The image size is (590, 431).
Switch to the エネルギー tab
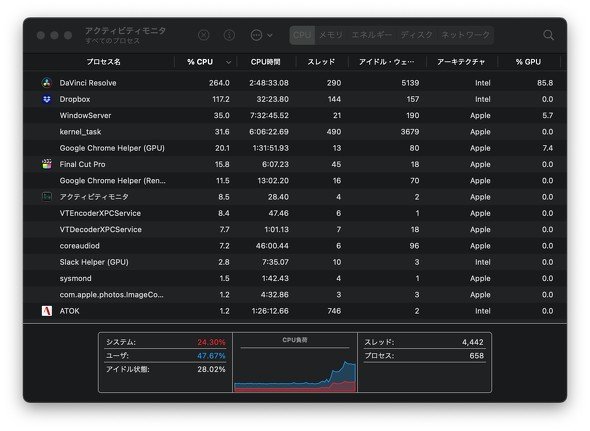(x=371, y=35)
